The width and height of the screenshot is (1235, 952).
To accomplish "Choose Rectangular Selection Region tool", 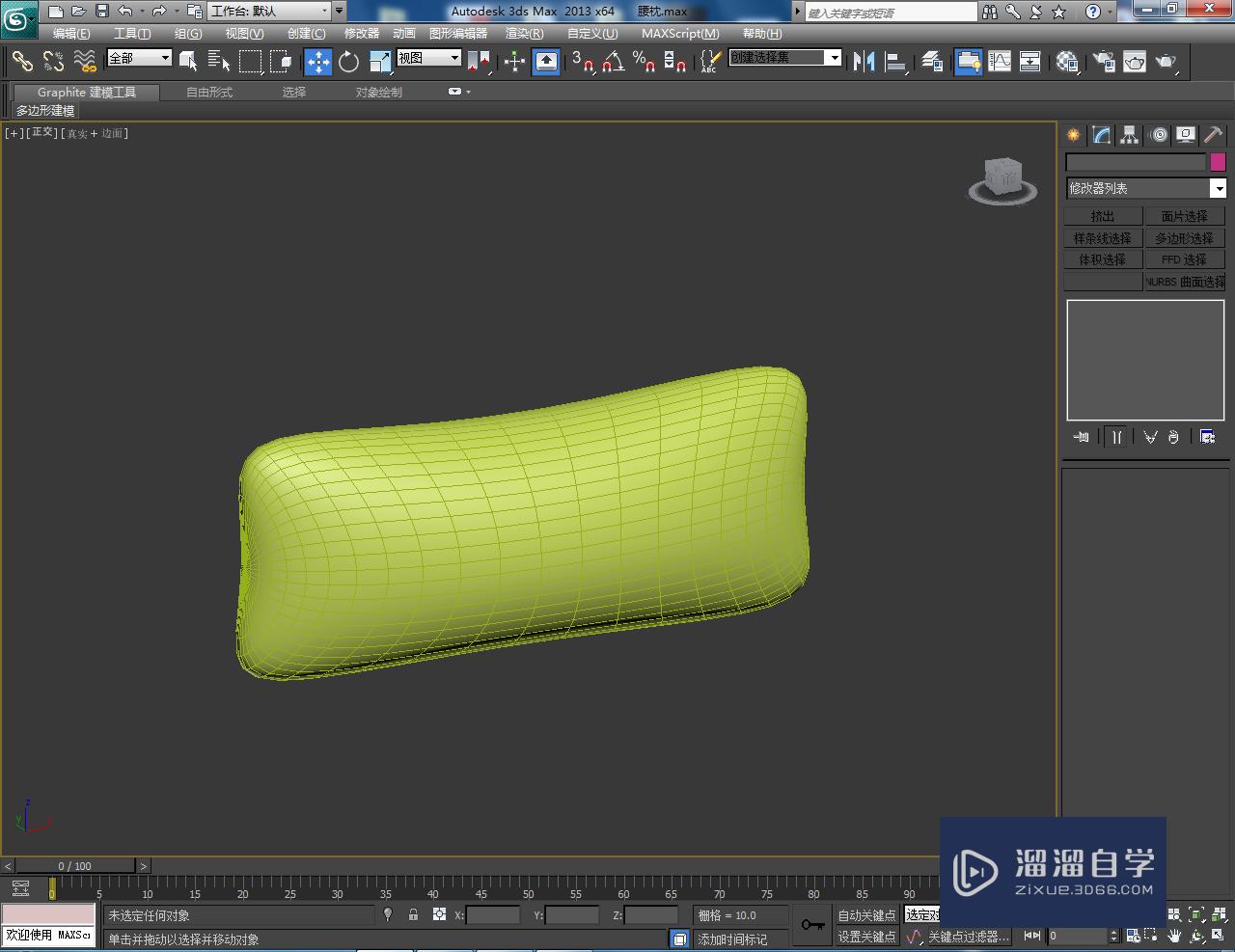I will click(251, 62).
